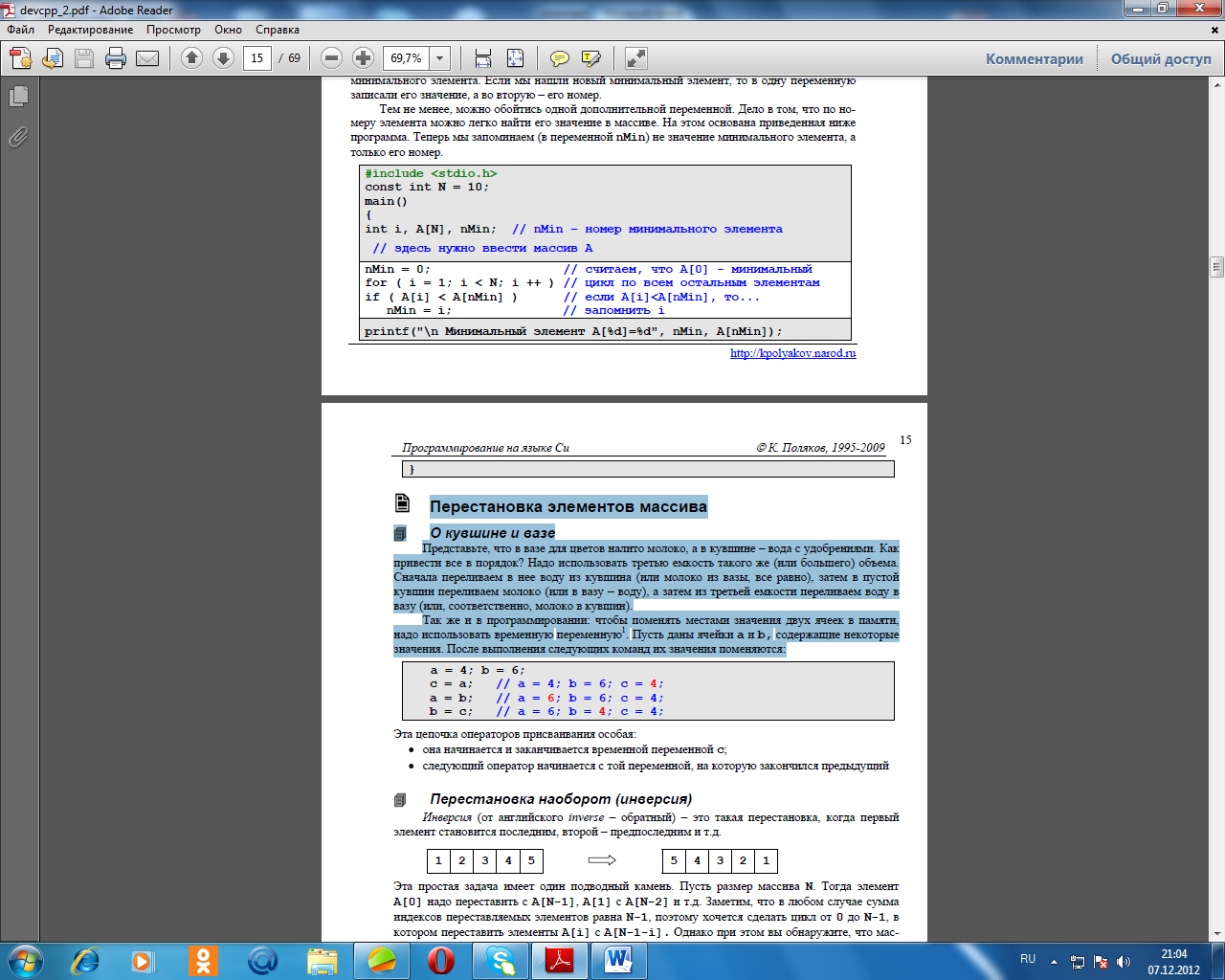This screenshot has height=980, width=1225.
Task: Follow the kpolyakov.narod.ru link
Action: [x=793, y=353]
